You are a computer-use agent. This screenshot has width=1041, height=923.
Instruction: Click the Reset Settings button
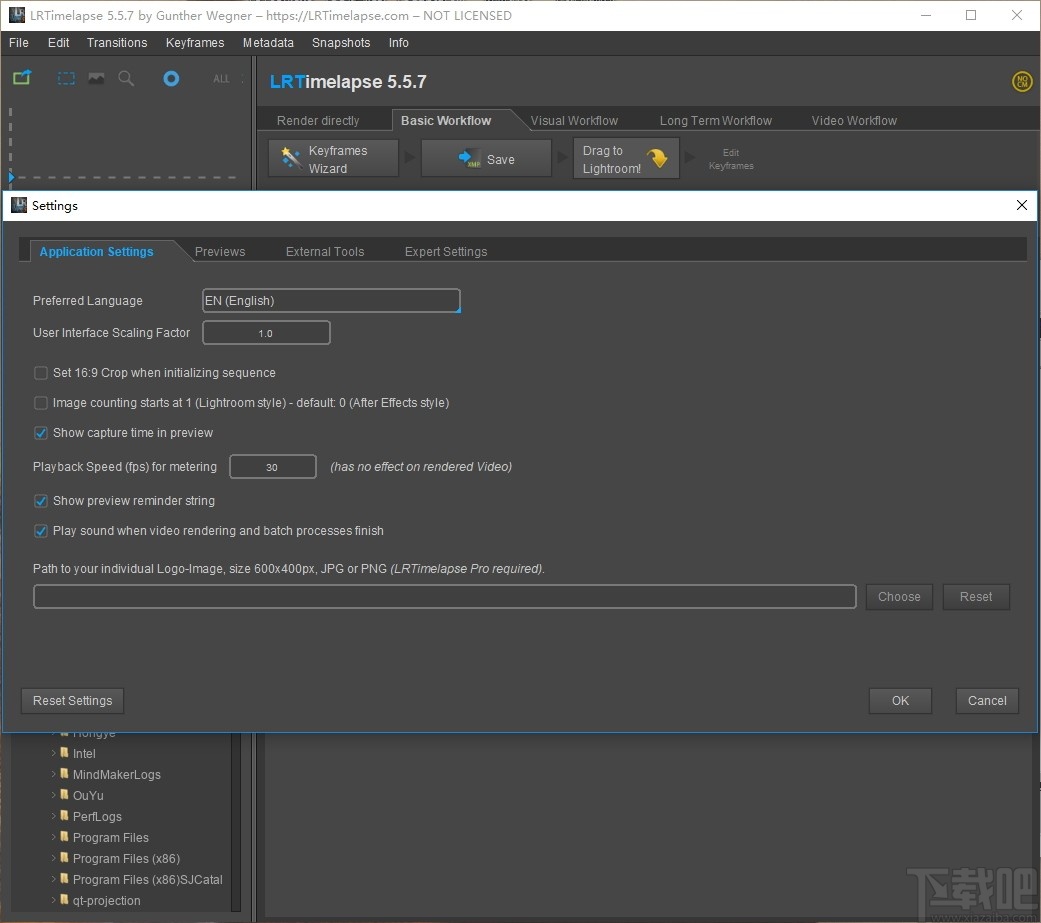(x=72, y=701)
